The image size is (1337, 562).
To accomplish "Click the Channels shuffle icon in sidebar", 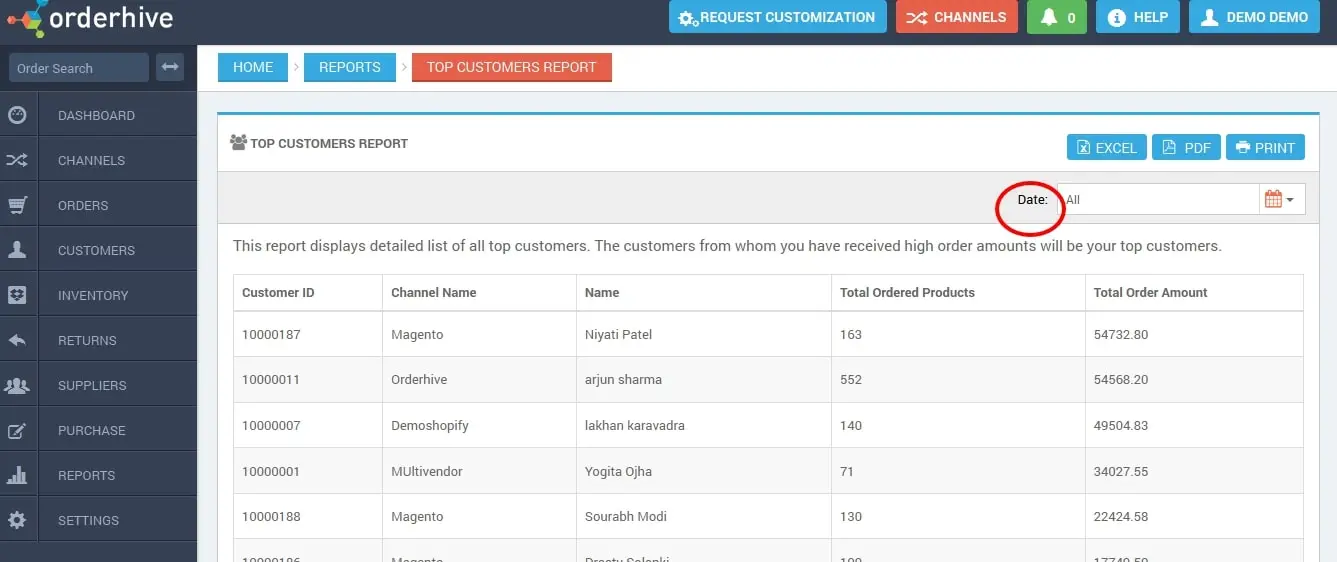I will tap(17, 160).
